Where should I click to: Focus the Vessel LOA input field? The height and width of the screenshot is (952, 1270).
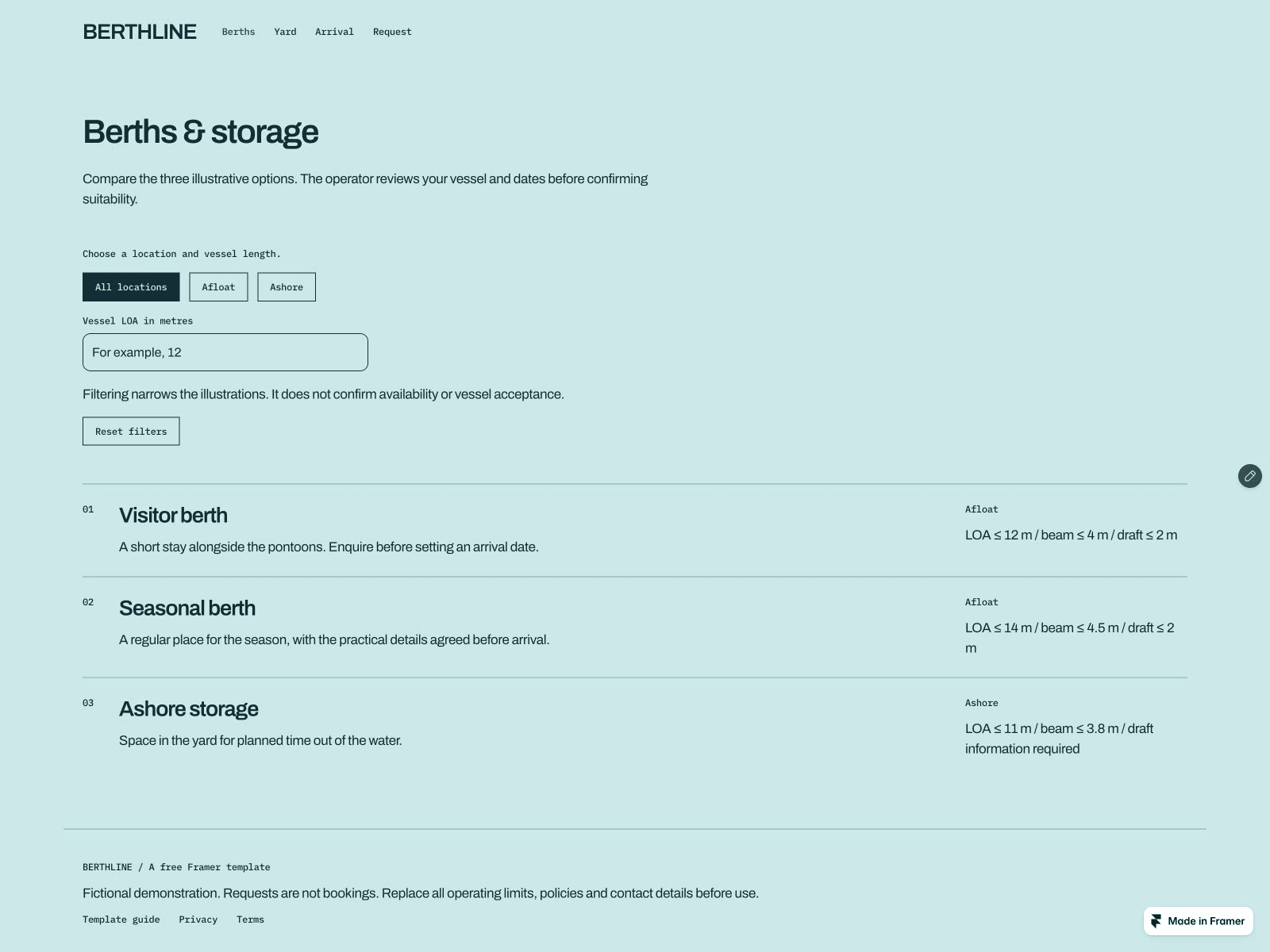click(x=225, y=352)
